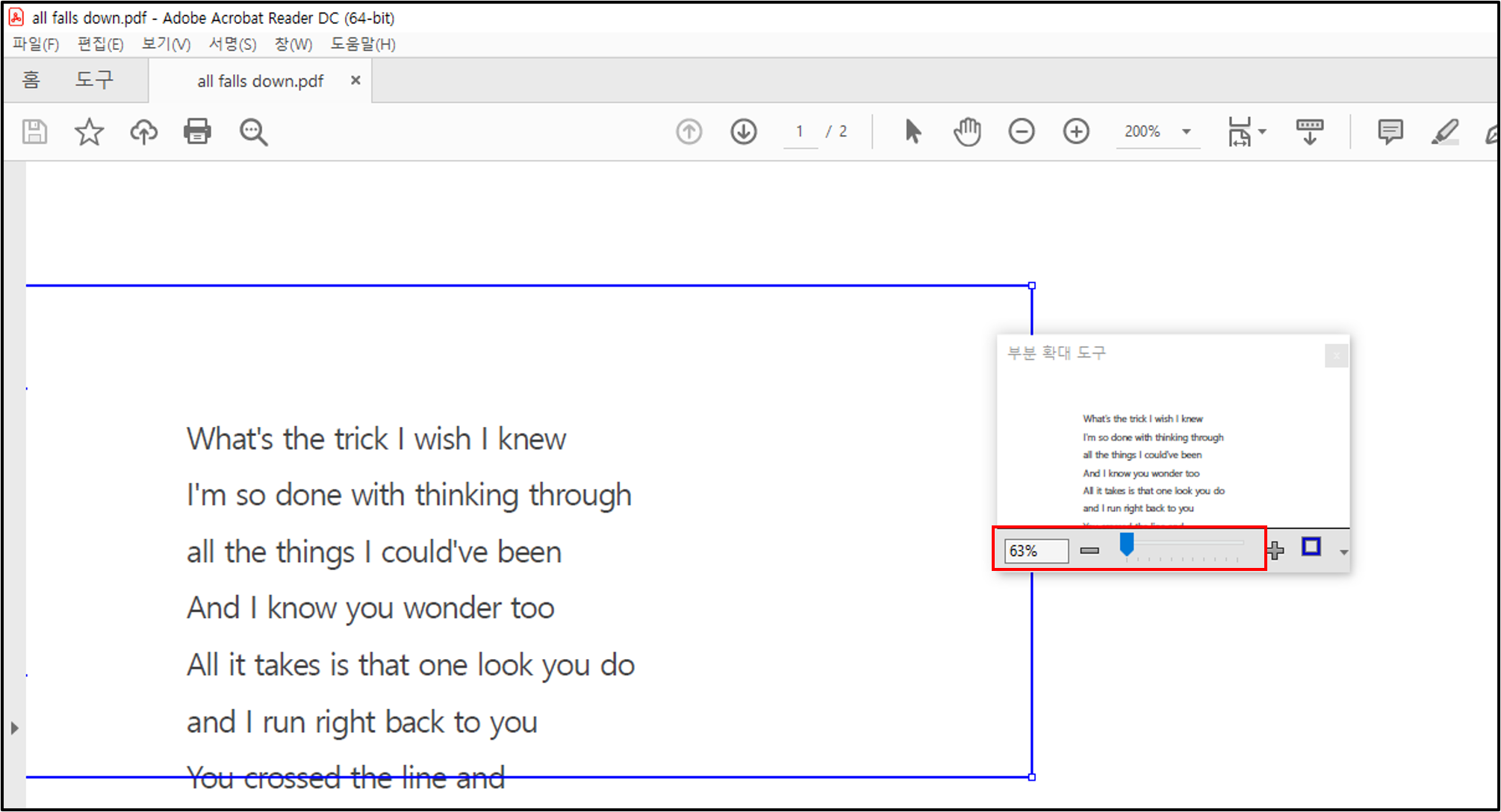Open the find text magnifier icon
This screenshot has height=812, width=1501.
(253, 132)
